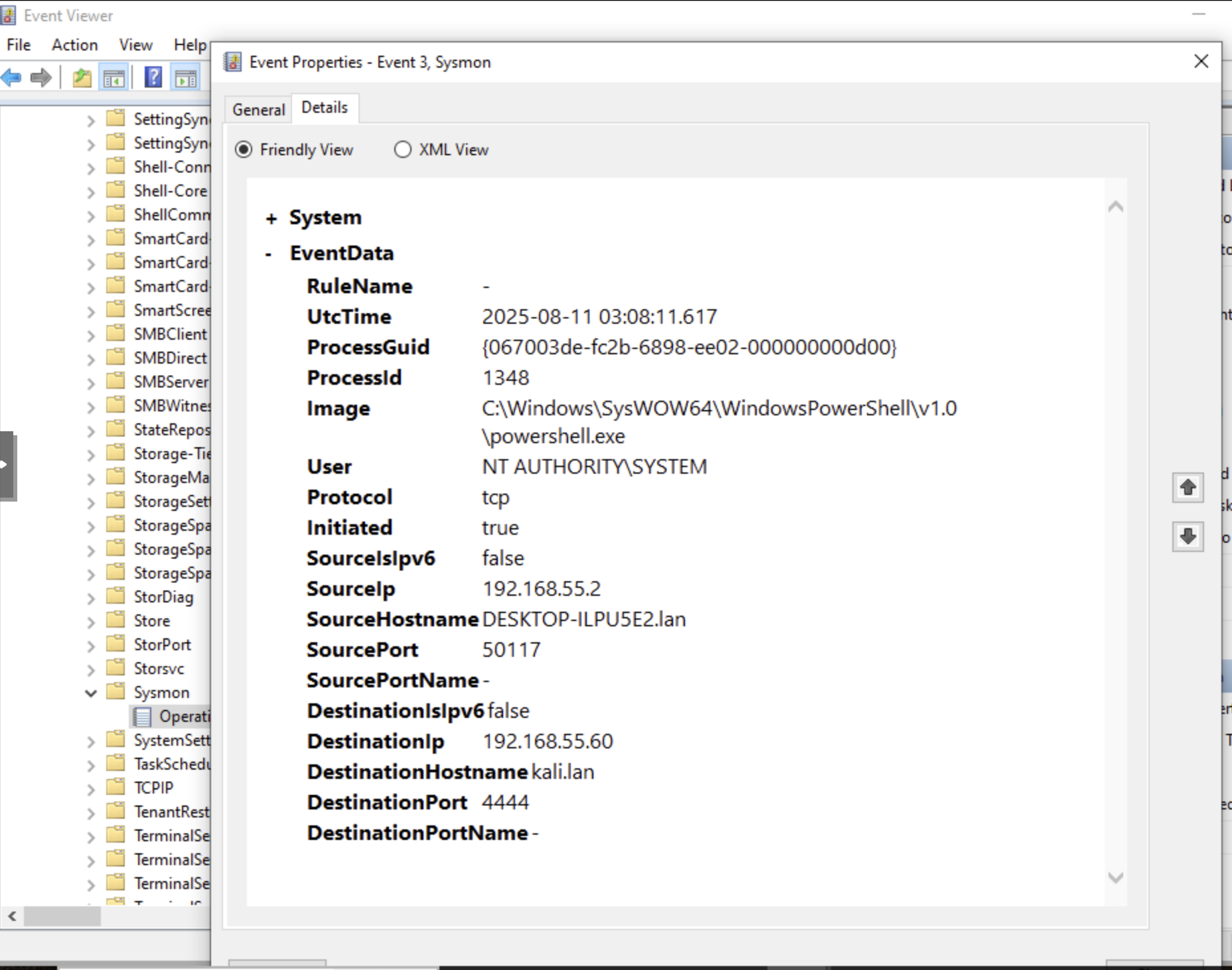Open the Help question-mark toolbar icon
The height and width of the screenshot is (970, 1232).
[153, 78]
